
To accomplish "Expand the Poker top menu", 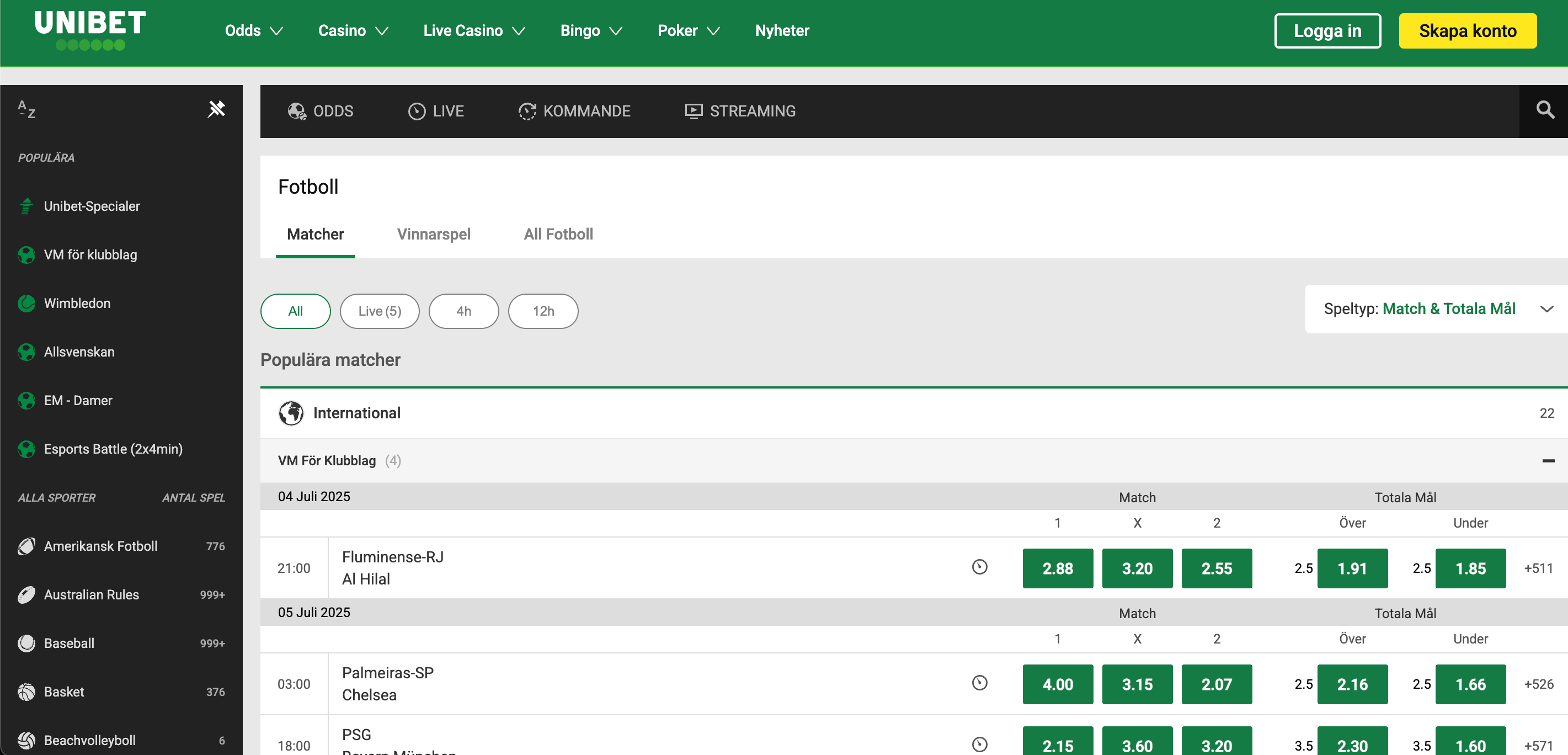I will 689,30.
